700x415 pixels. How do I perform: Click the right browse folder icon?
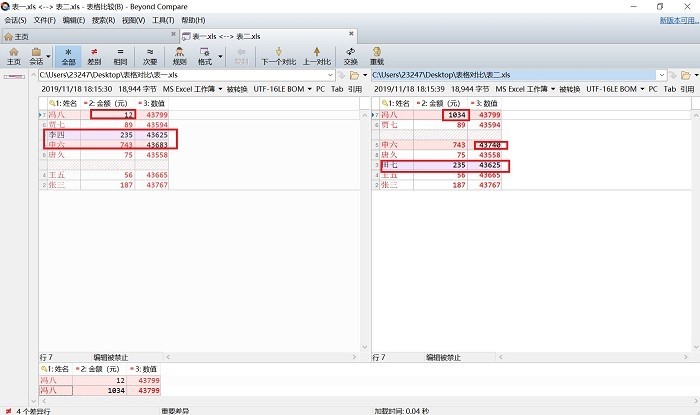coord(686,75)
